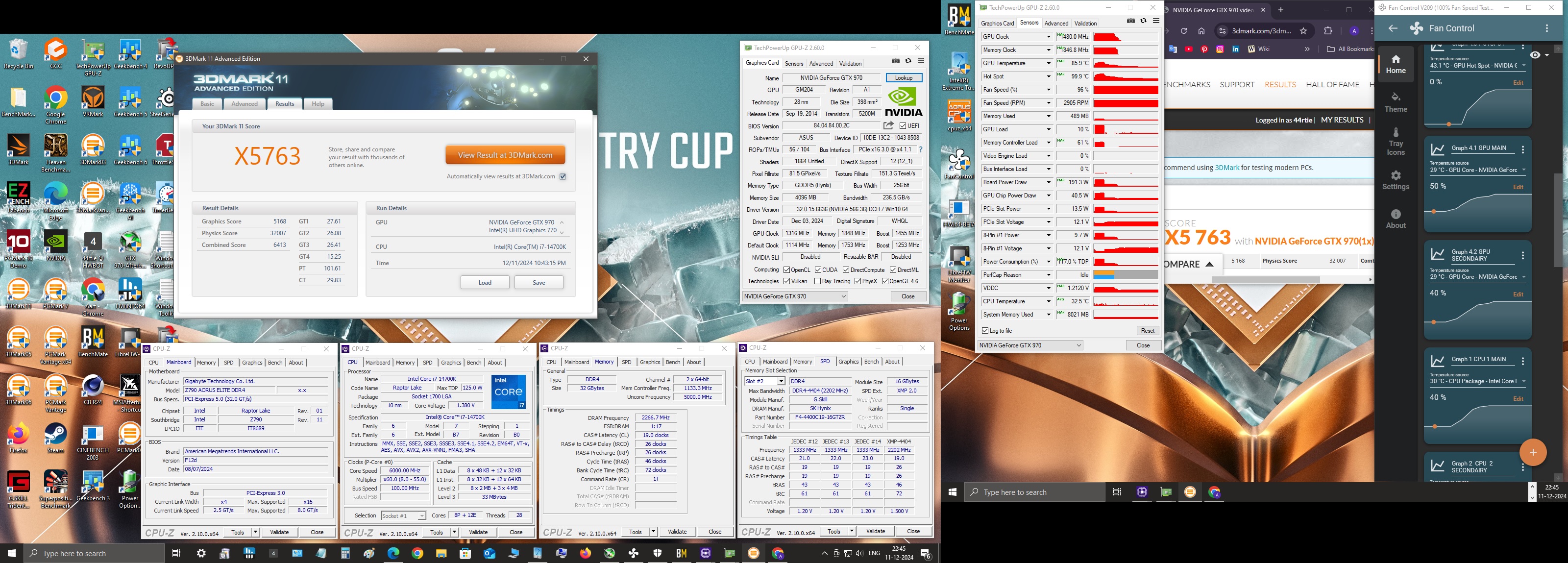Open the Board Power Draw sensor dropdown arrow

[1048, 182]
